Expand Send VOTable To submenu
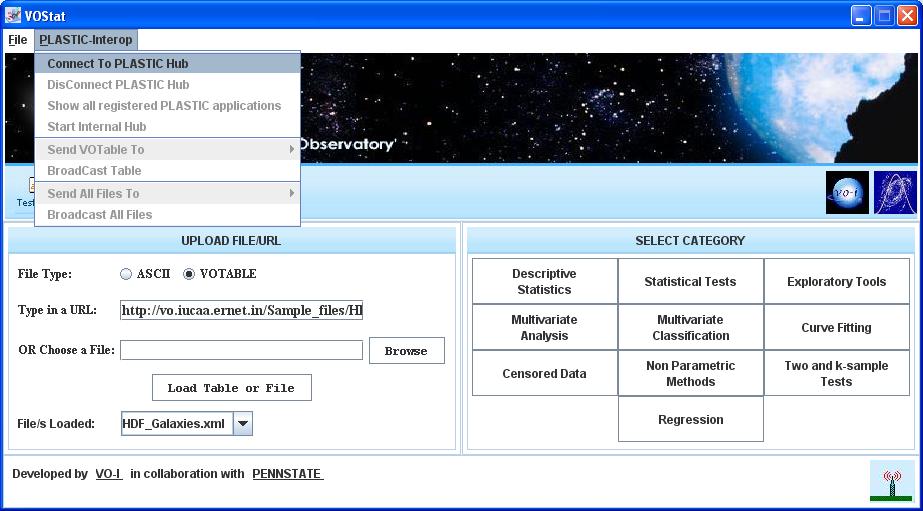 168,150
